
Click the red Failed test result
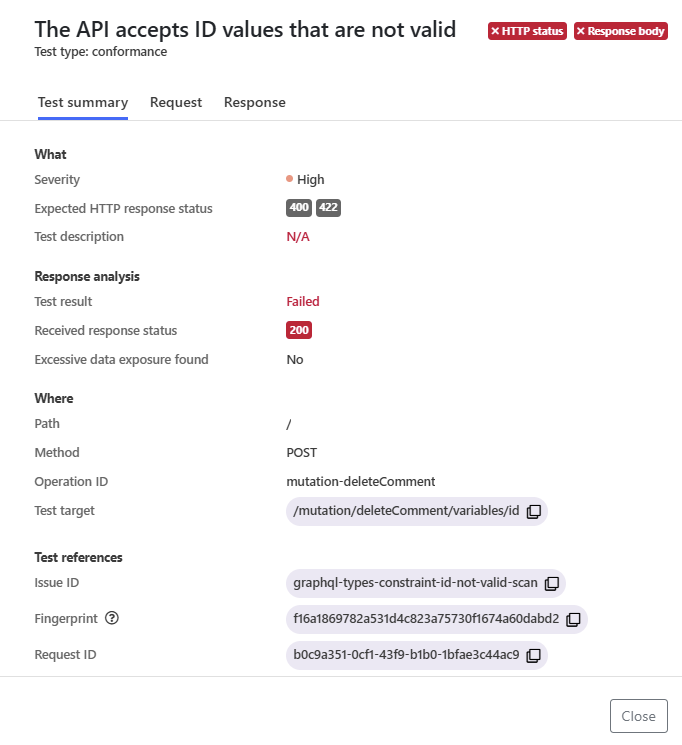click(303, 301)
